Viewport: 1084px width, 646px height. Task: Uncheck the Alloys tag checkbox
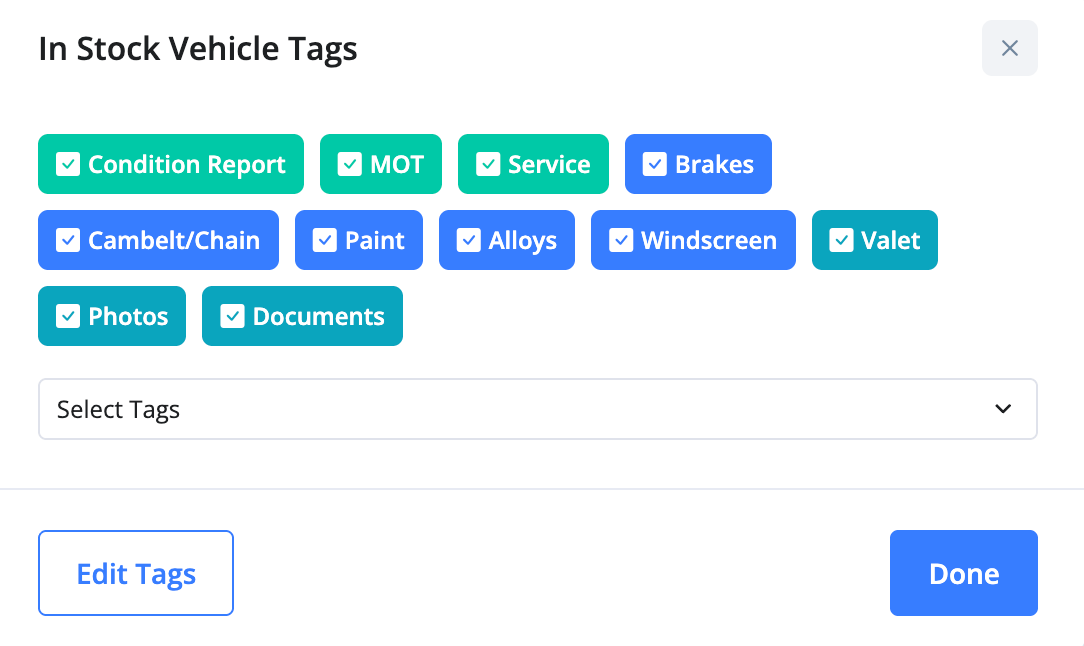tap(469, 240)
